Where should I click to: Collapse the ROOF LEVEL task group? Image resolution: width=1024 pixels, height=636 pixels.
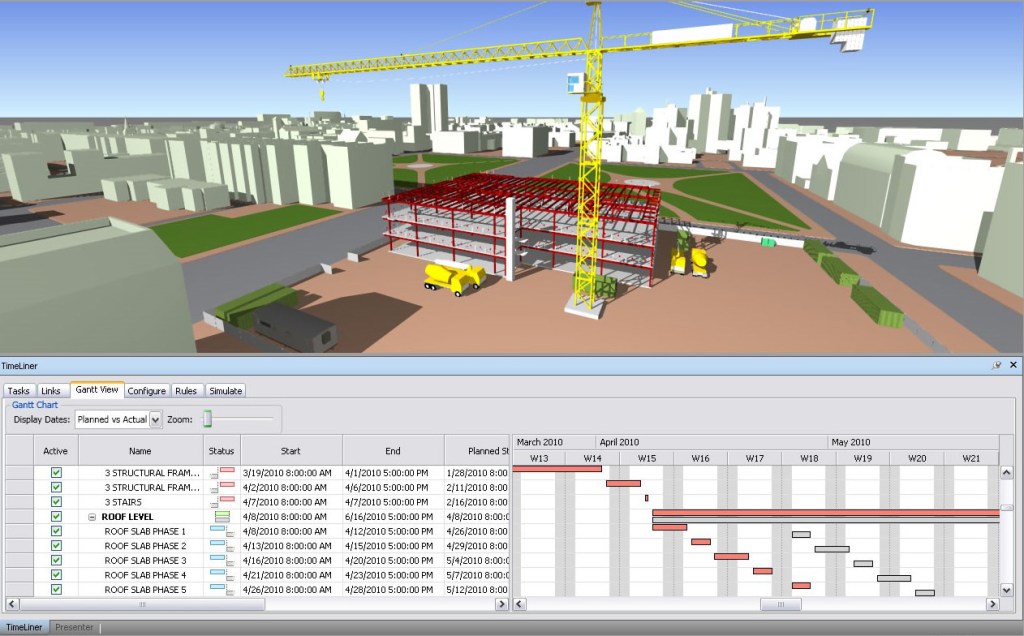point(92,517)
